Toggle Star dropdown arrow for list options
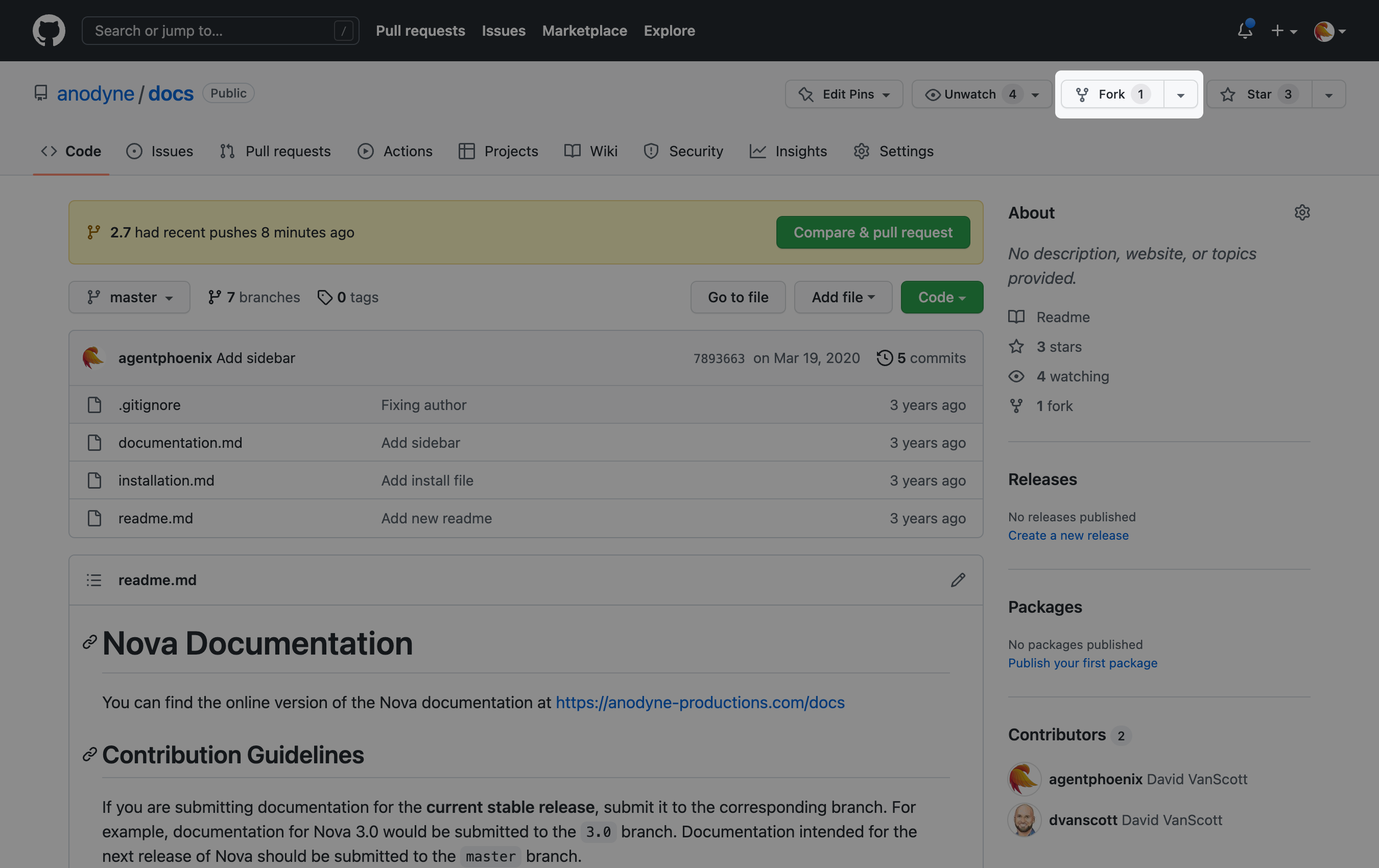 (1328, 93)
